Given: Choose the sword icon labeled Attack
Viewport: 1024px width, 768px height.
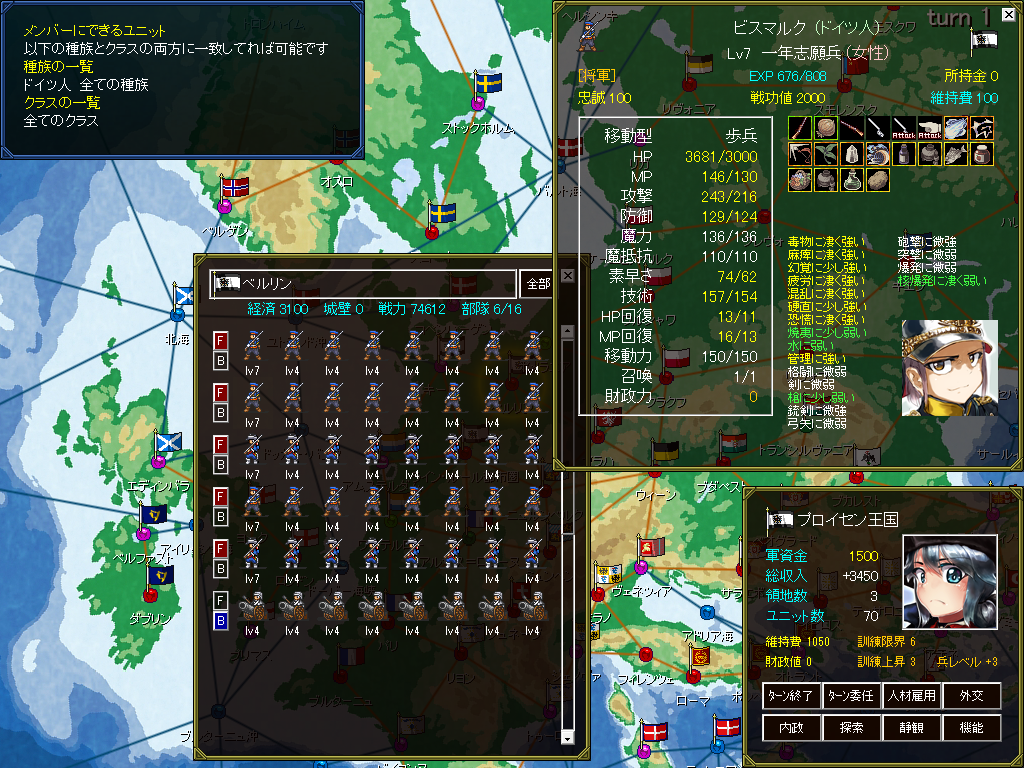Looking at the screenshot, I should coord(904,128).
